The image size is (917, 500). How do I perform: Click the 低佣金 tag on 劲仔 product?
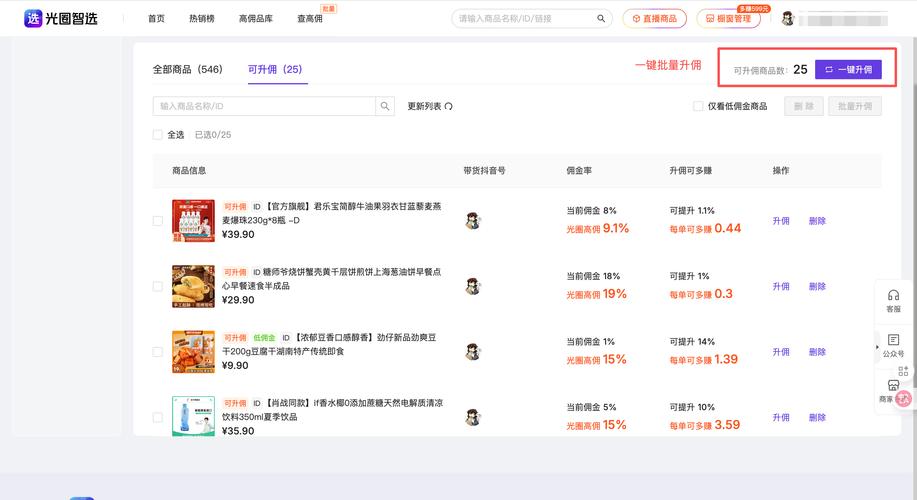(x=264, y=338)
